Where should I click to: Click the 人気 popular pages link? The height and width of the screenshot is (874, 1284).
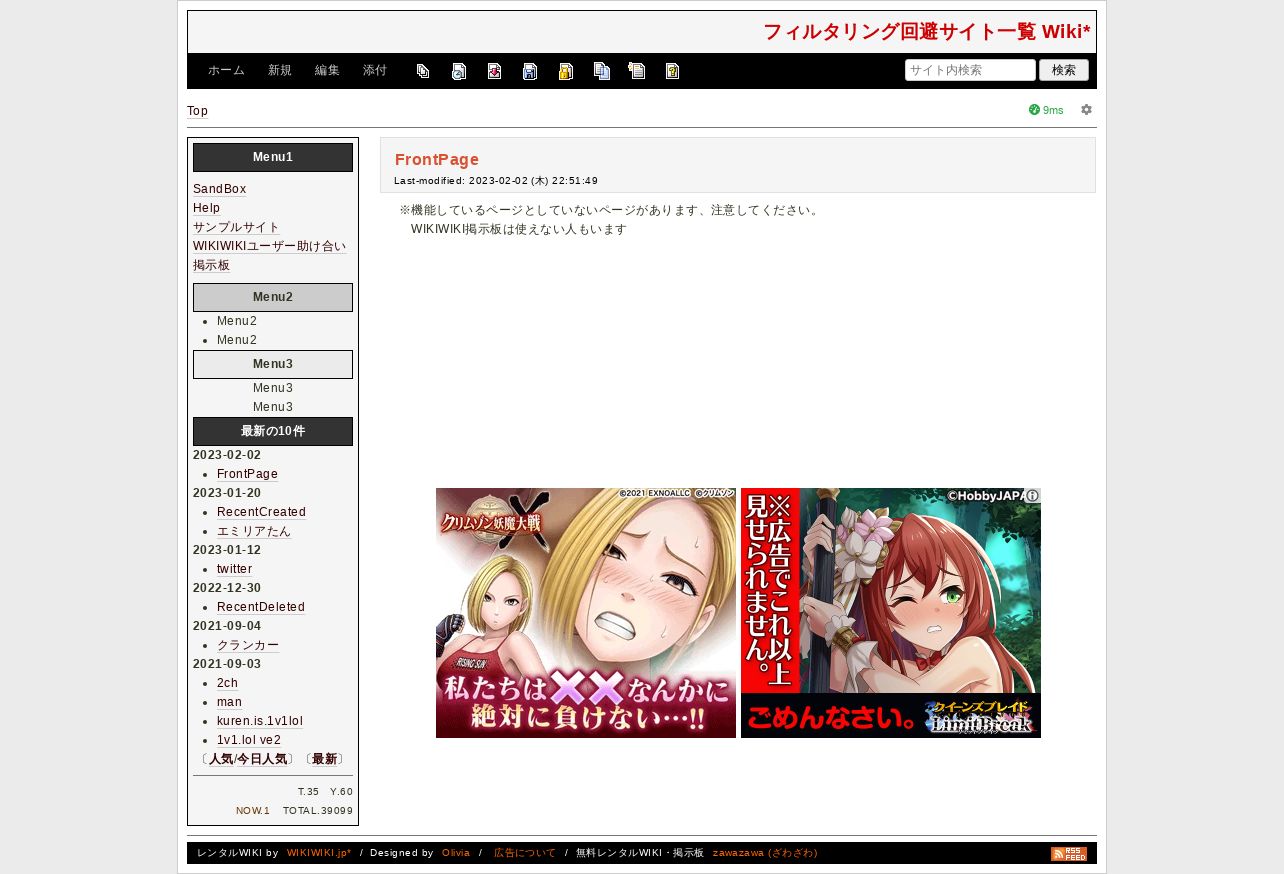pos(221,759)
